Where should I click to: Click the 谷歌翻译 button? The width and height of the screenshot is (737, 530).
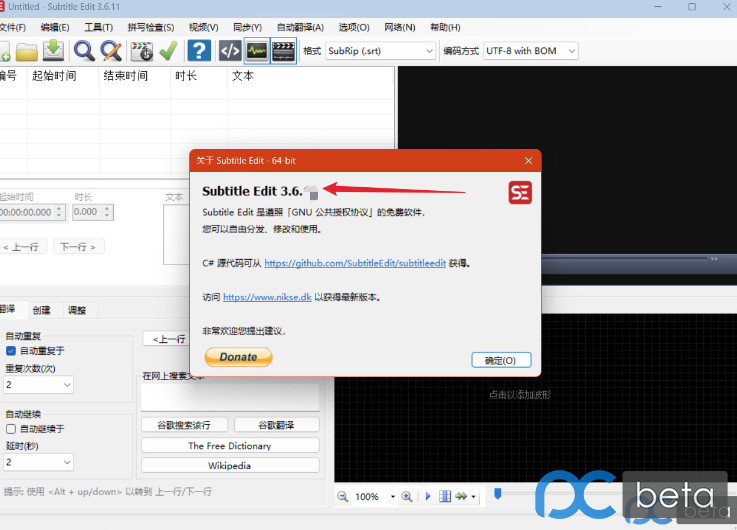(276, 425)
